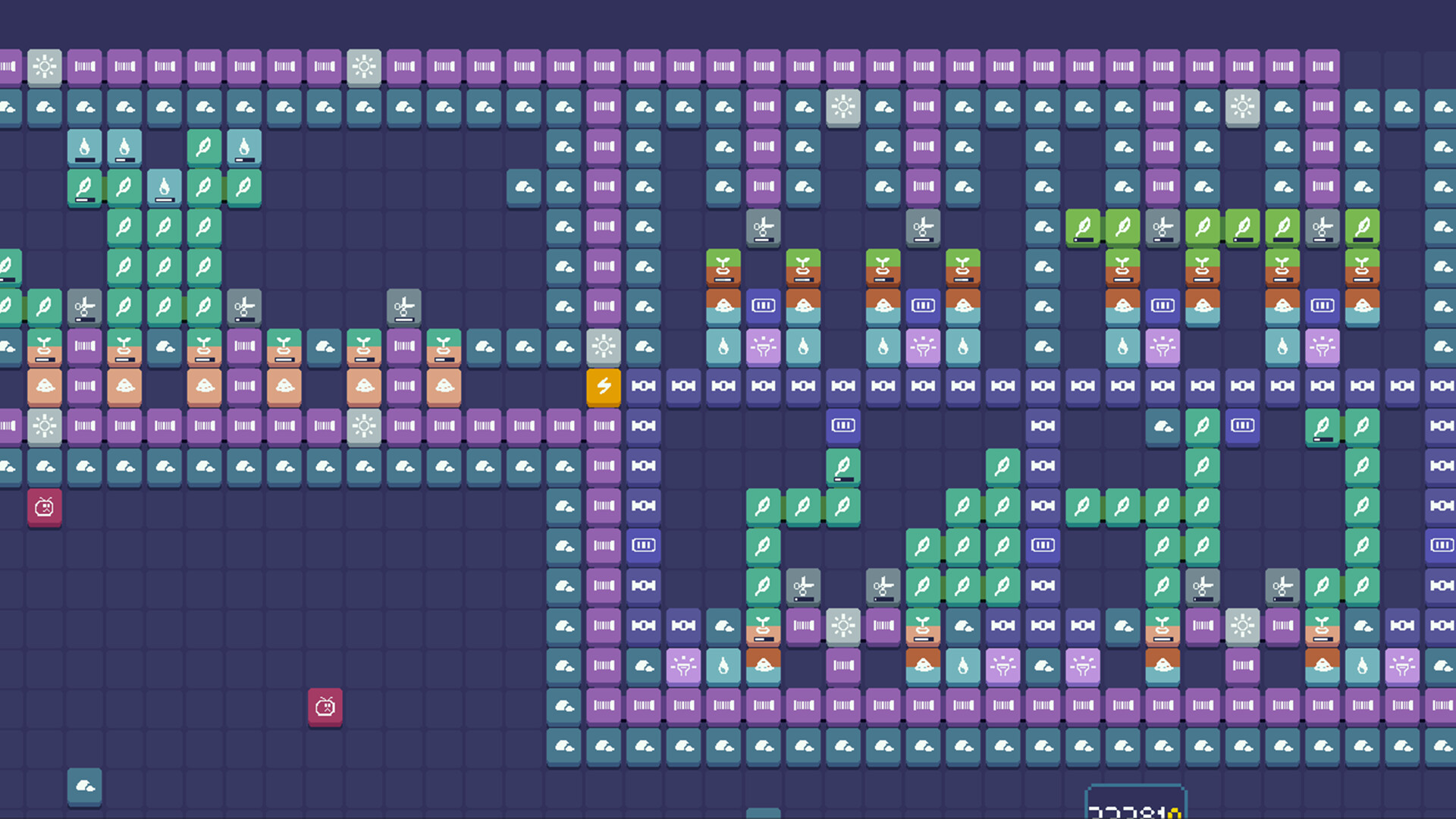The width and height of the screenshot is (1456, 819).
Task: Click the water drop tile between two leaf tiles
Action: pos(165,187)
